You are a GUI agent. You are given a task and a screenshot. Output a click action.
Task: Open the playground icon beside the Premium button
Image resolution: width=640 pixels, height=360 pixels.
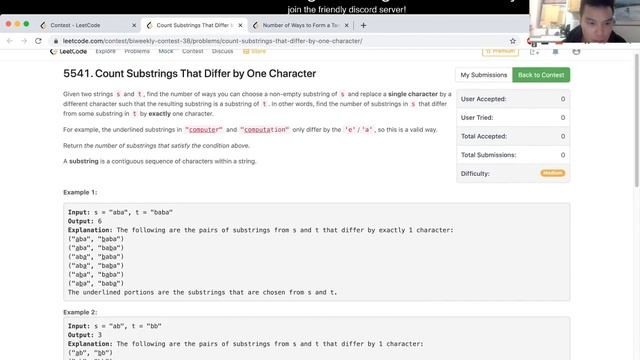click(534, 52)
